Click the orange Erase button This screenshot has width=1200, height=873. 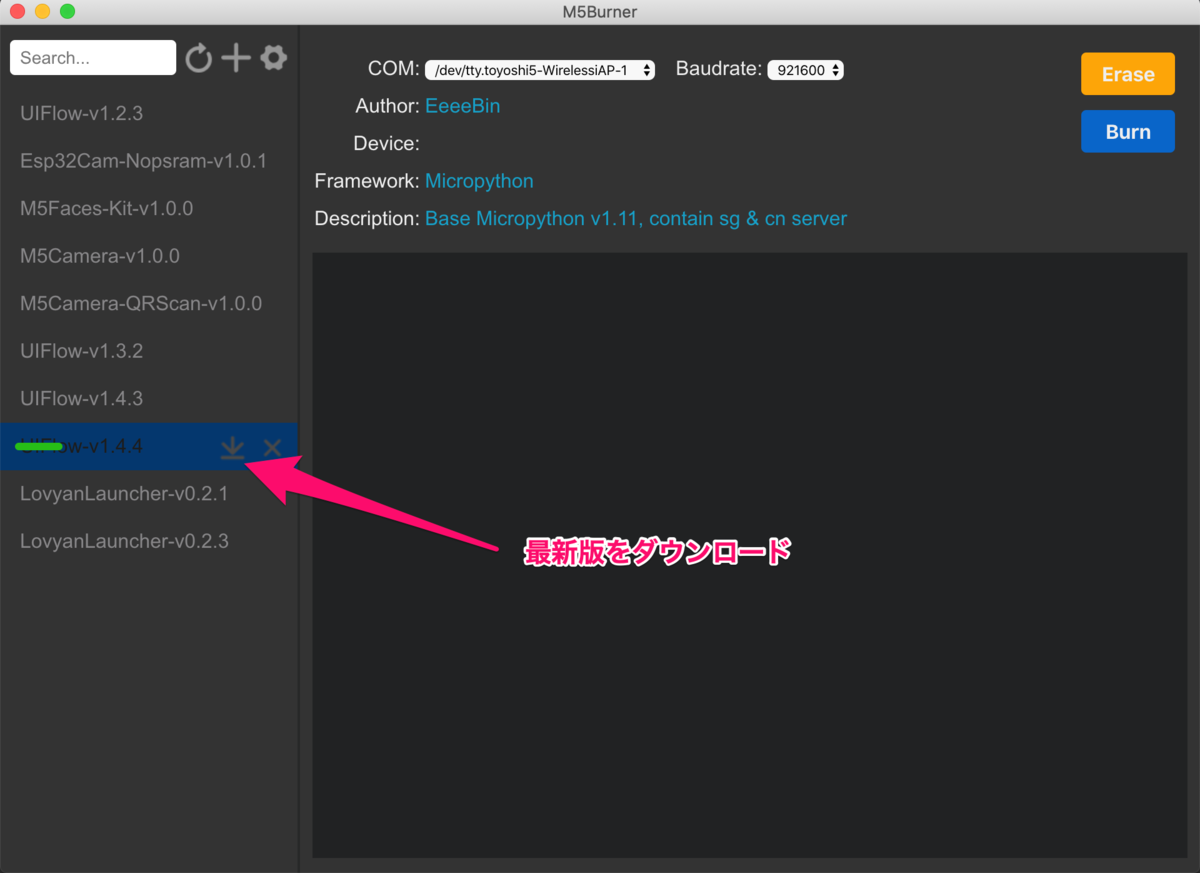click(1128, 74)
